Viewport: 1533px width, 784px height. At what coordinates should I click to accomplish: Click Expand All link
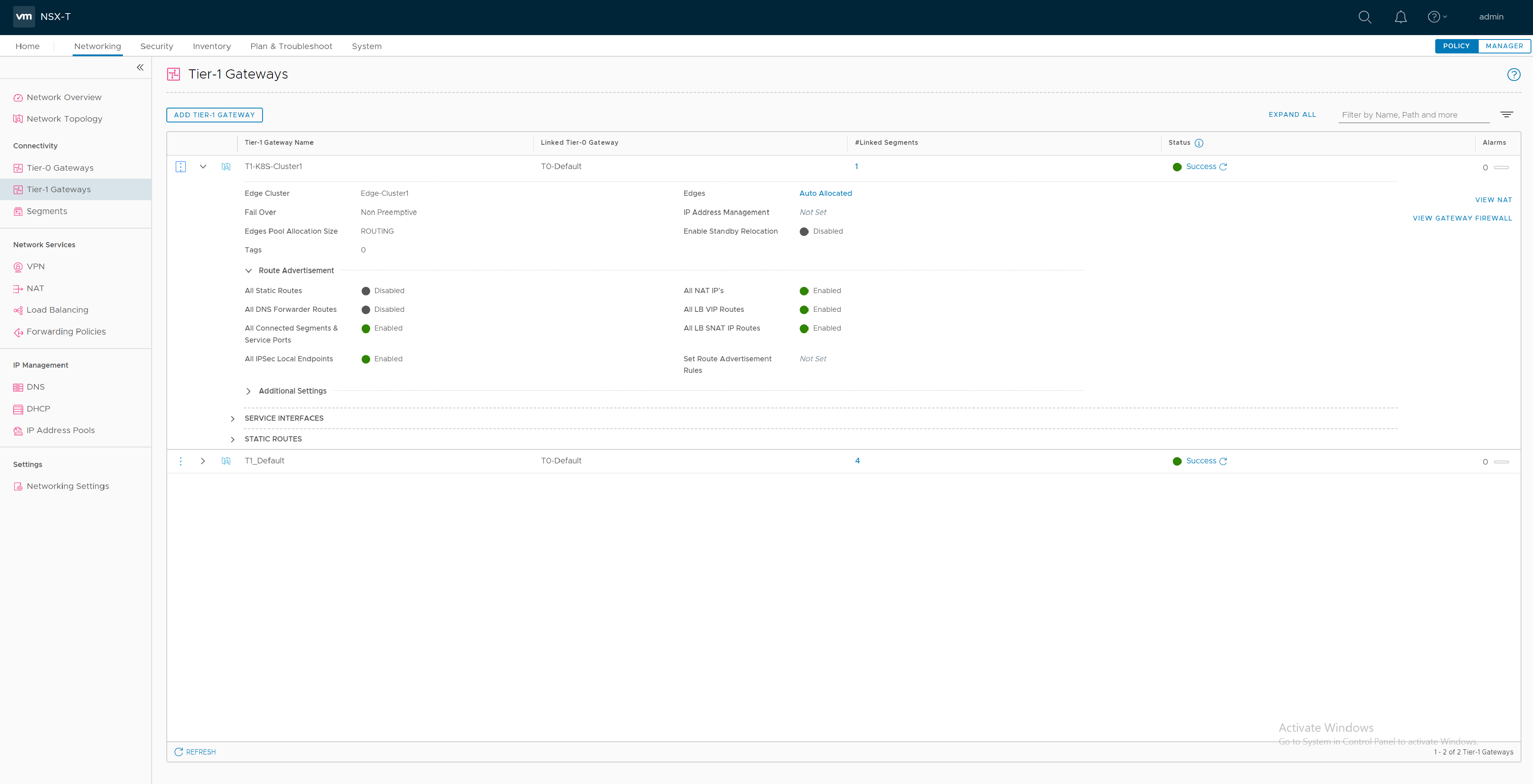(1292, 115)
